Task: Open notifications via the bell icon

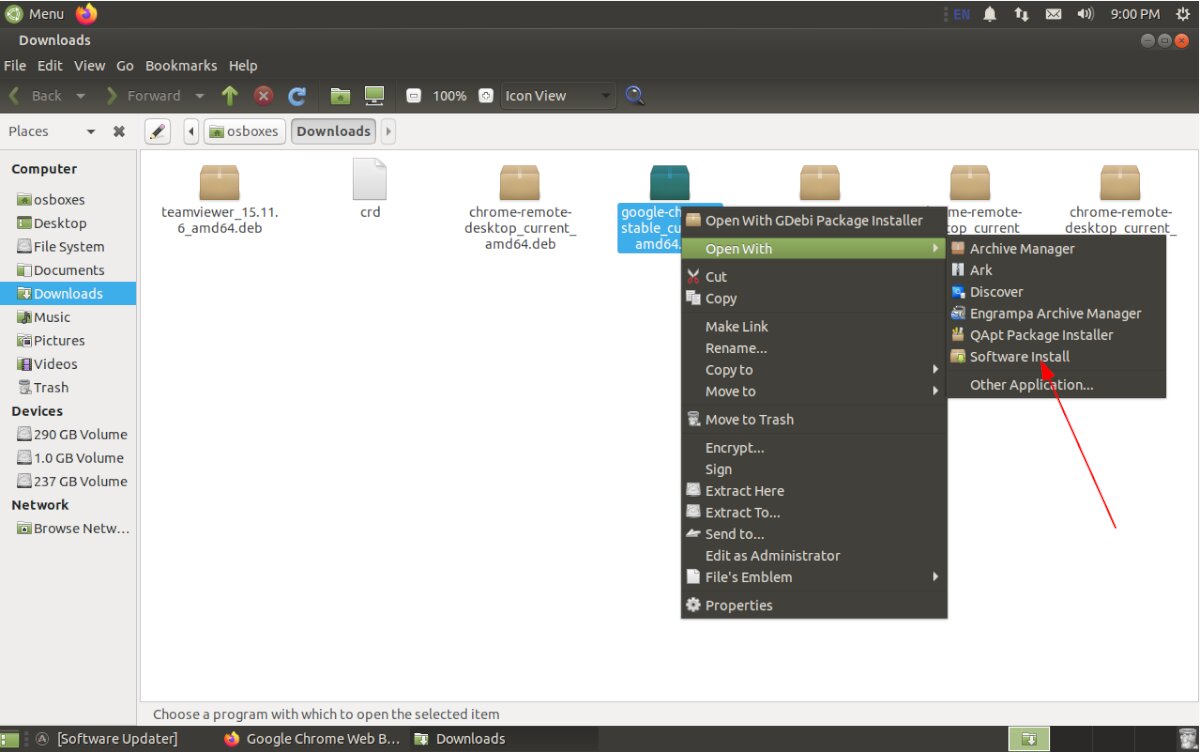Action: (989, 14)
